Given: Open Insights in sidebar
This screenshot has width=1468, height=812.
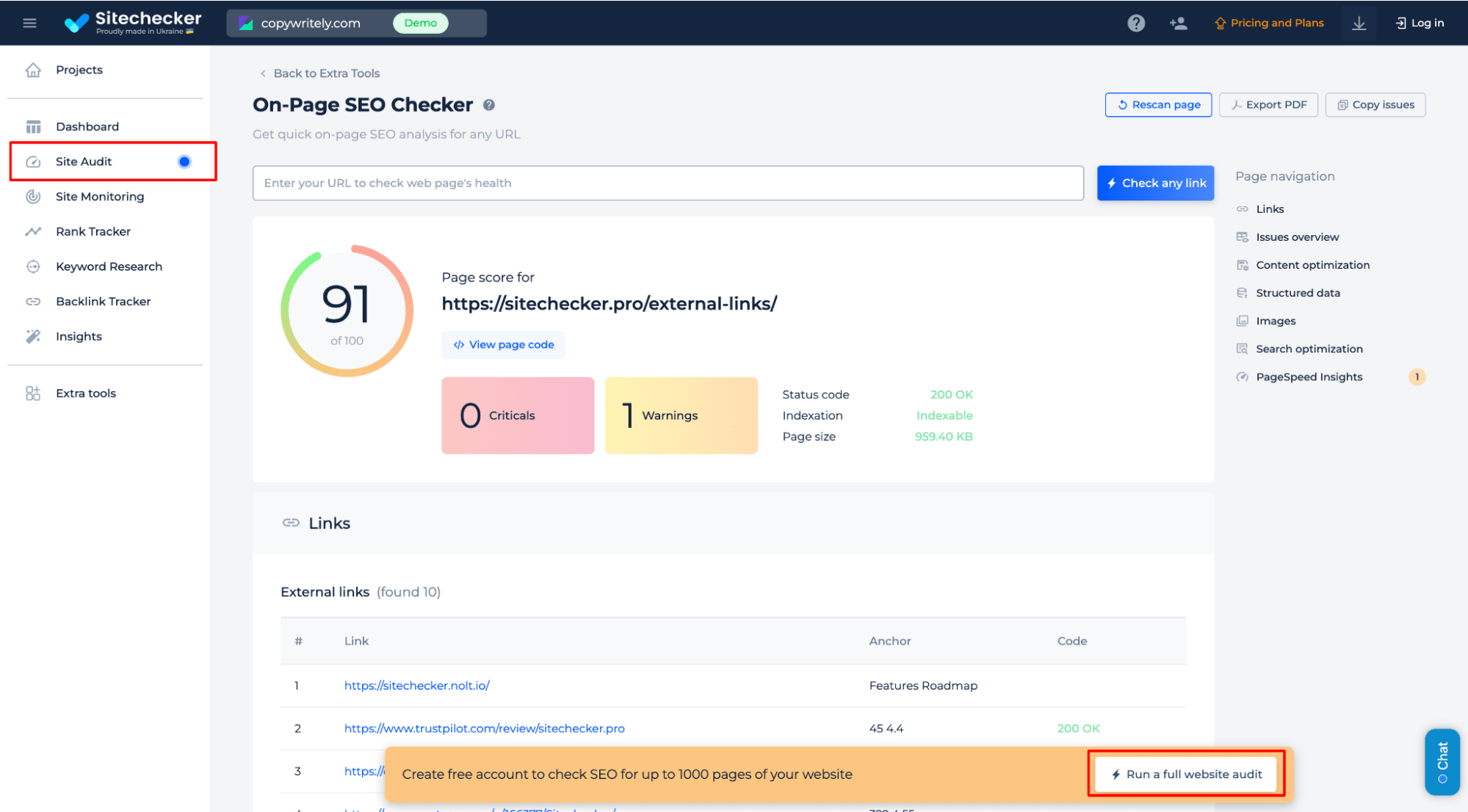Looking at the screenshot, I should point(79,336).
